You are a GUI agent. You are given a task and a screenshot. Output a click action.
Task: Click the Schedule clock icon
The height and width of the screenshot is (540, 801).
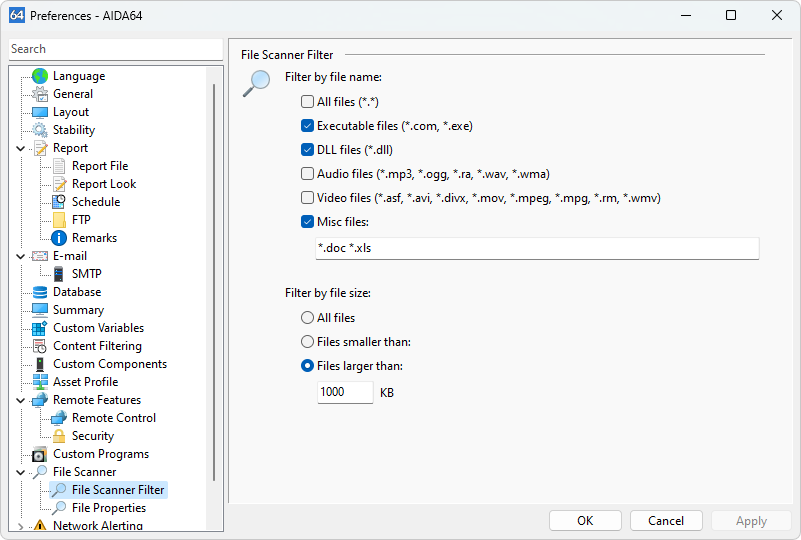pyautogui.click(x=59, y=202)
